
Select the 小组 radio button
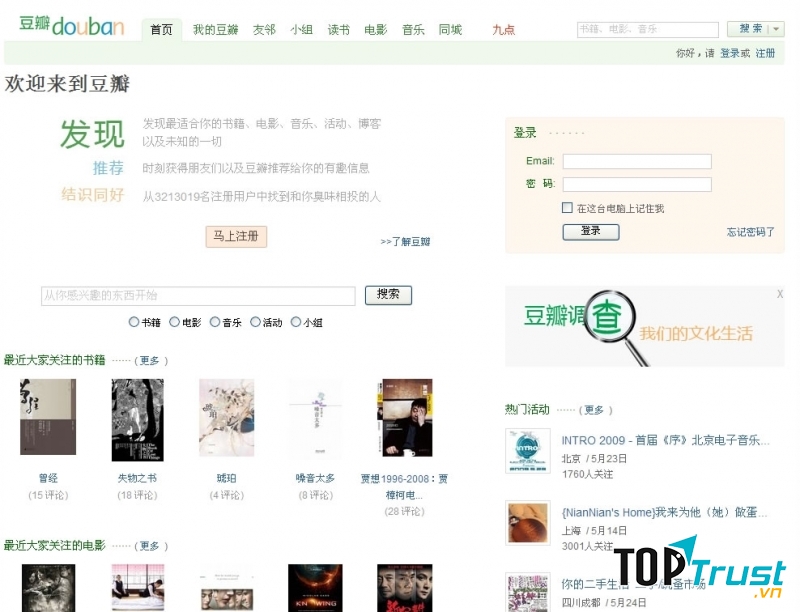[x=293, y=322]
